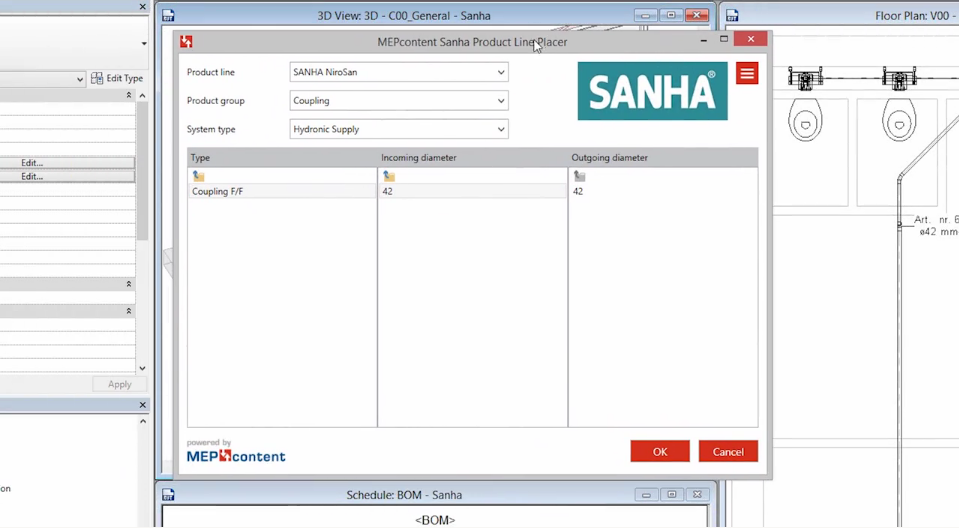Click Edit Type in Properties panel
This screenshot has height=528, width=959.
click(x=117, y=78)
